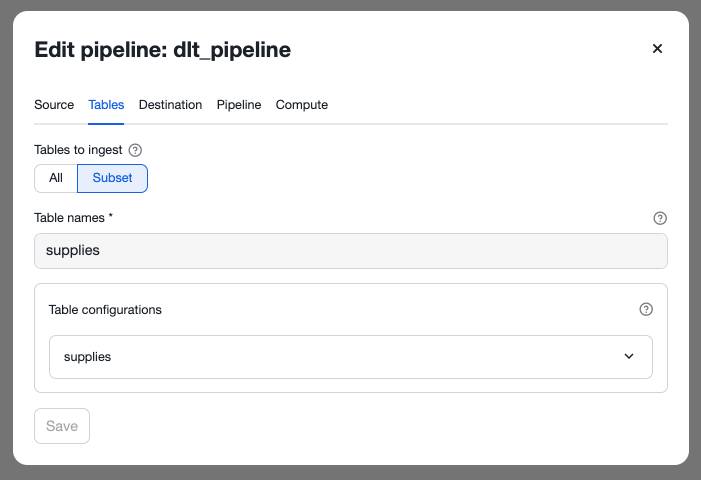Switch to the Compute tab
This screenshot has width=701, height=480.
(x=302, y=105)
